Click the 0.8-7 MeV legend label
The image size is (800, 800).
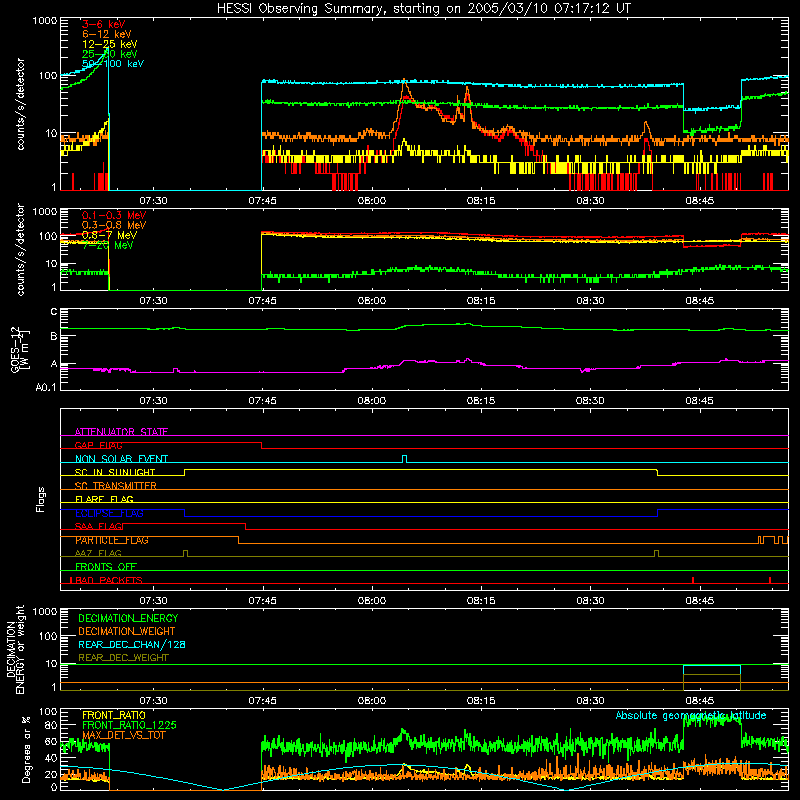(109, 235)
